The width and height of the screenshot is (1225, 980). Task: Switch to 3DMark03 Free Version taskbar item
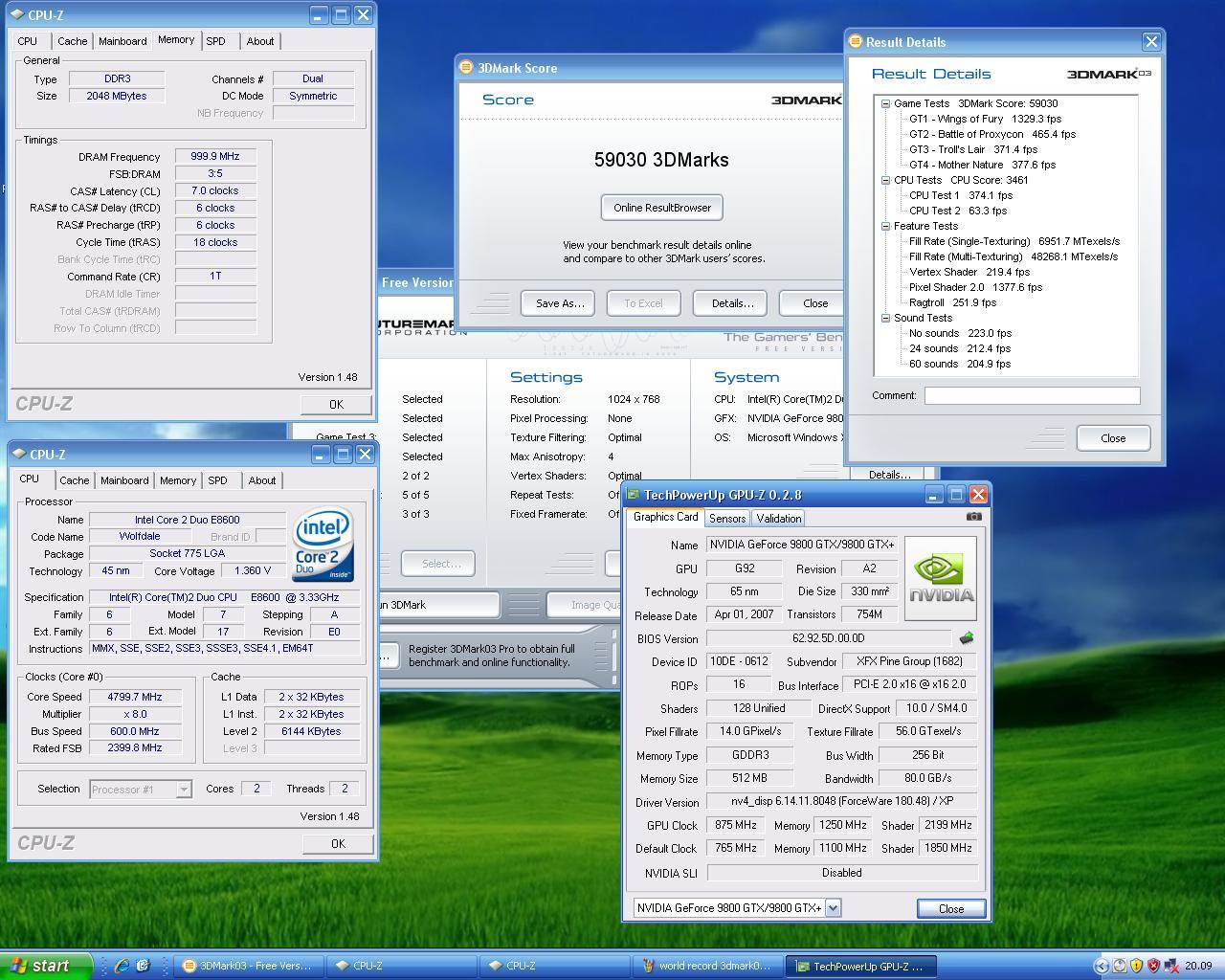[247, 966]
